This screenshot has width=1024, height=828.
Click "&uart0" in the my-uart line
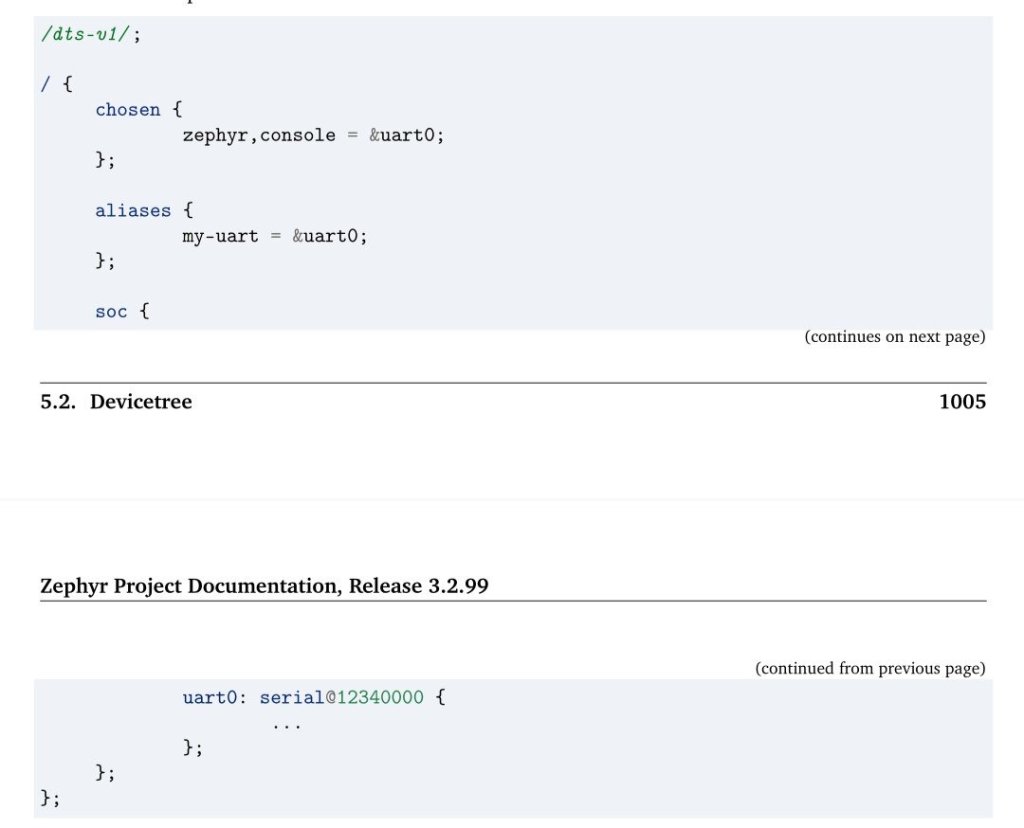point(330,237)
